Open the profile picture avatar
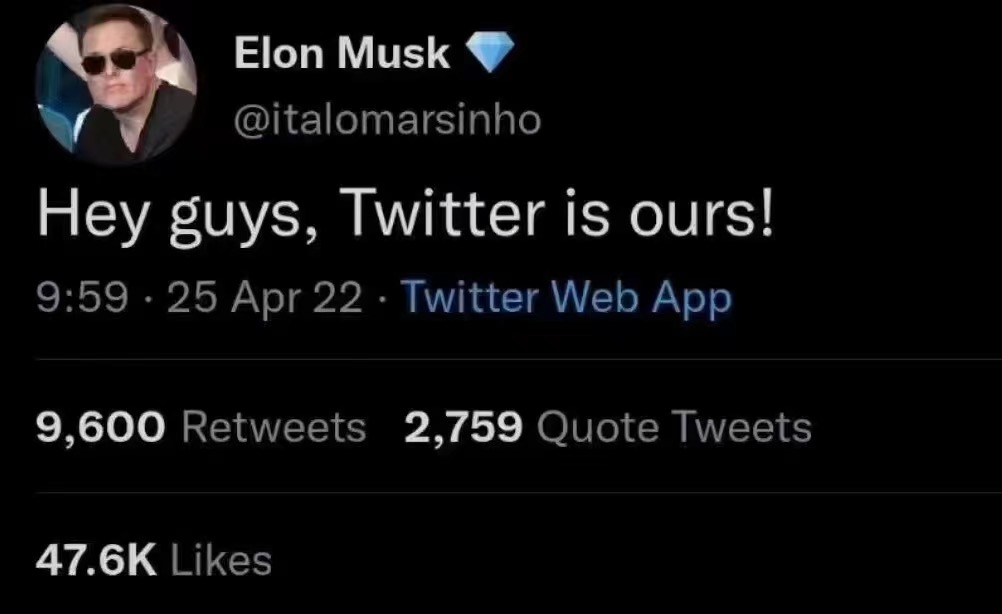 point(116,83)
